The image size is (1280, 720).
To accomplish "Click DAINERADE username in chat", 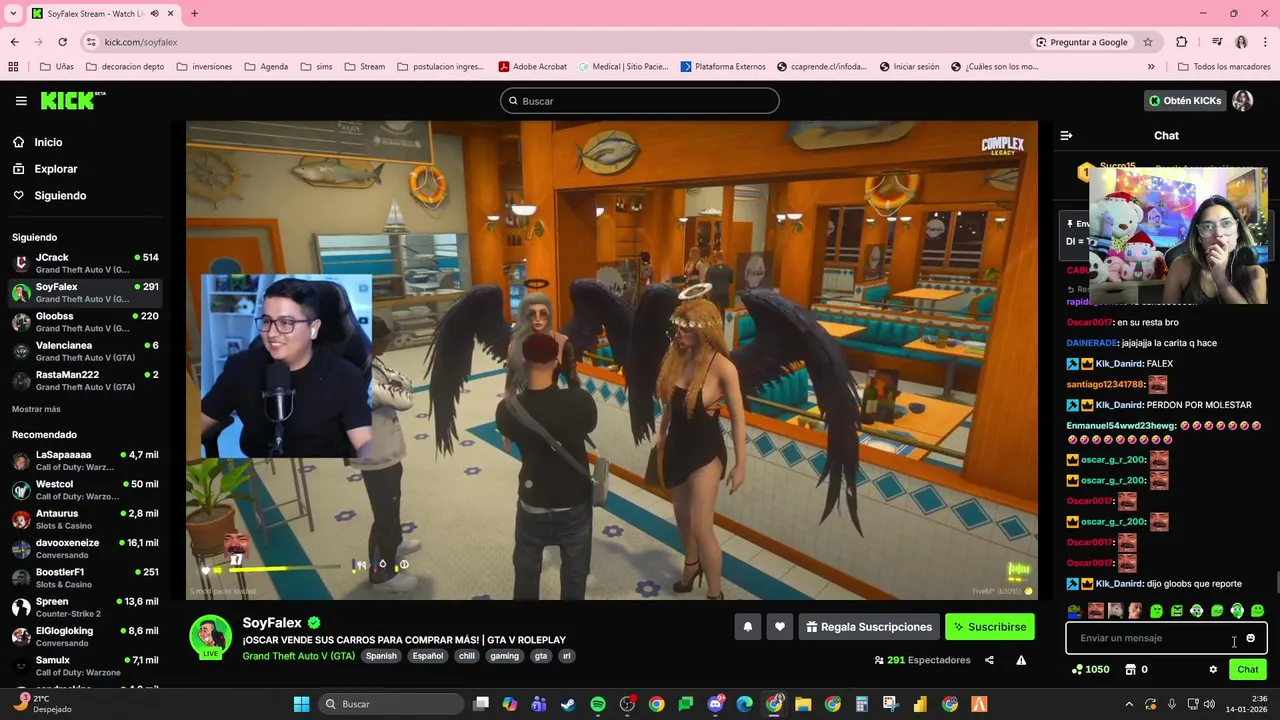I will [x=1092, y=343].
